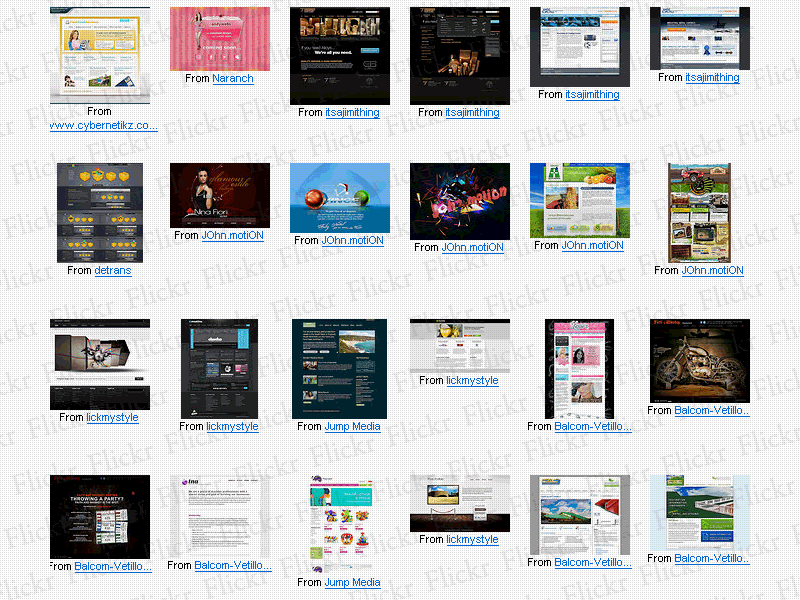The width and height of the screenshot is (800, 600).
Task: Click itsajimithing link in the top-right corner
Action: (x=712, y=77)
